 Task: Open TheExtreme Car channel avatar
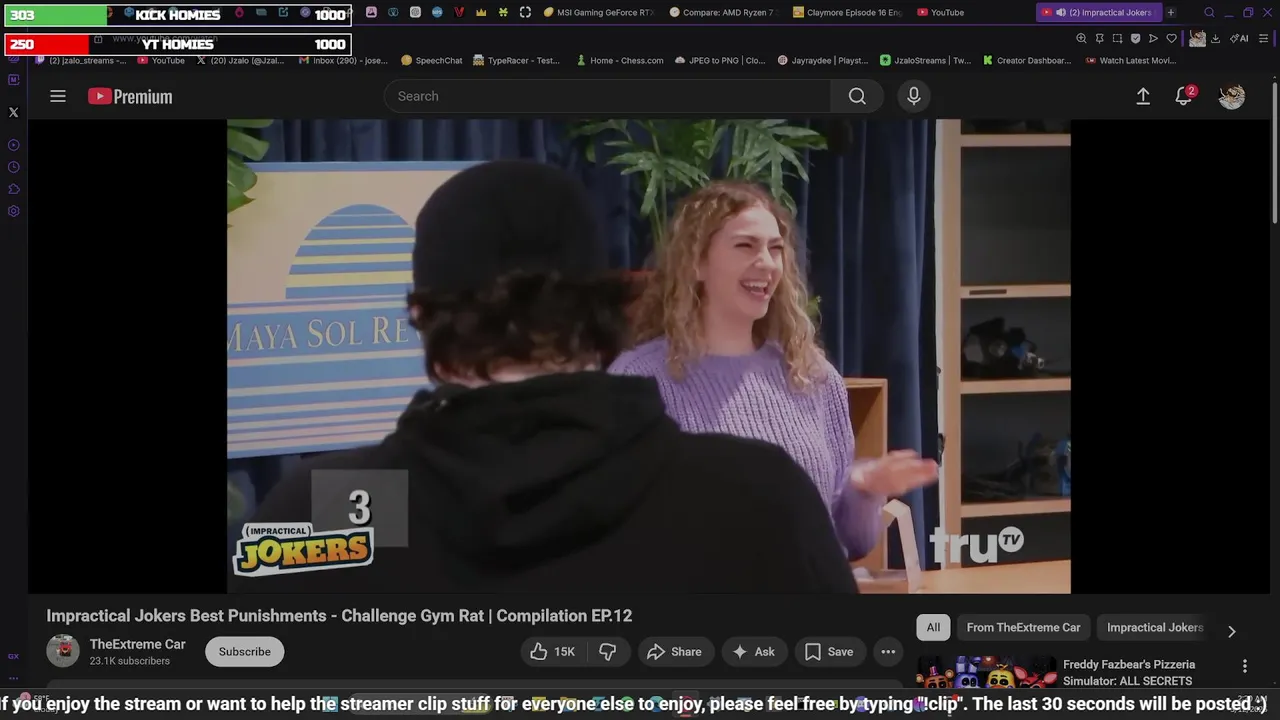tap(63, 651)
